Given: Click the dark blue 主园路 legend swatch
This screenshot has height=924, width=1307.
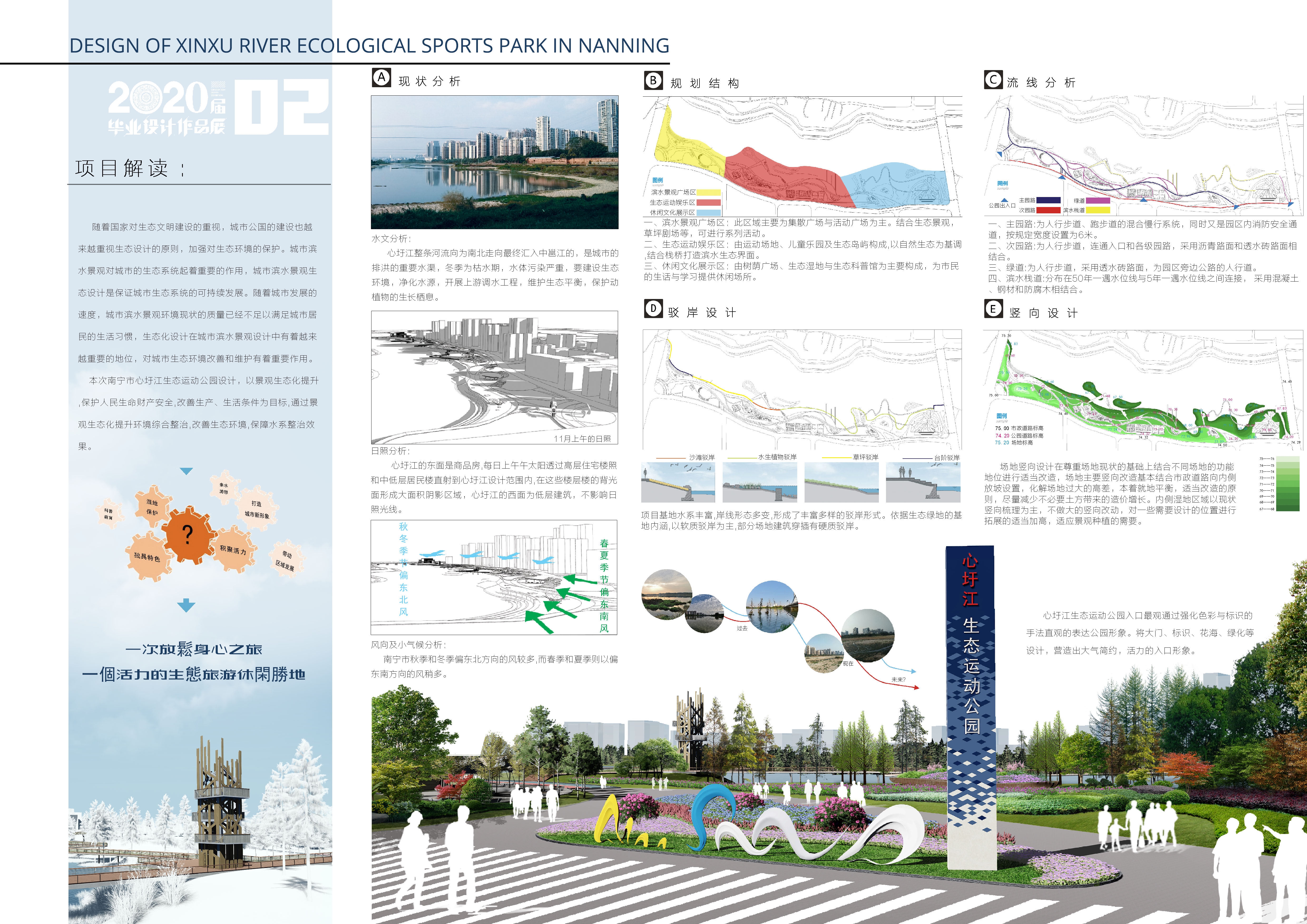Looking at the screenshot, I should point(1048,200).
